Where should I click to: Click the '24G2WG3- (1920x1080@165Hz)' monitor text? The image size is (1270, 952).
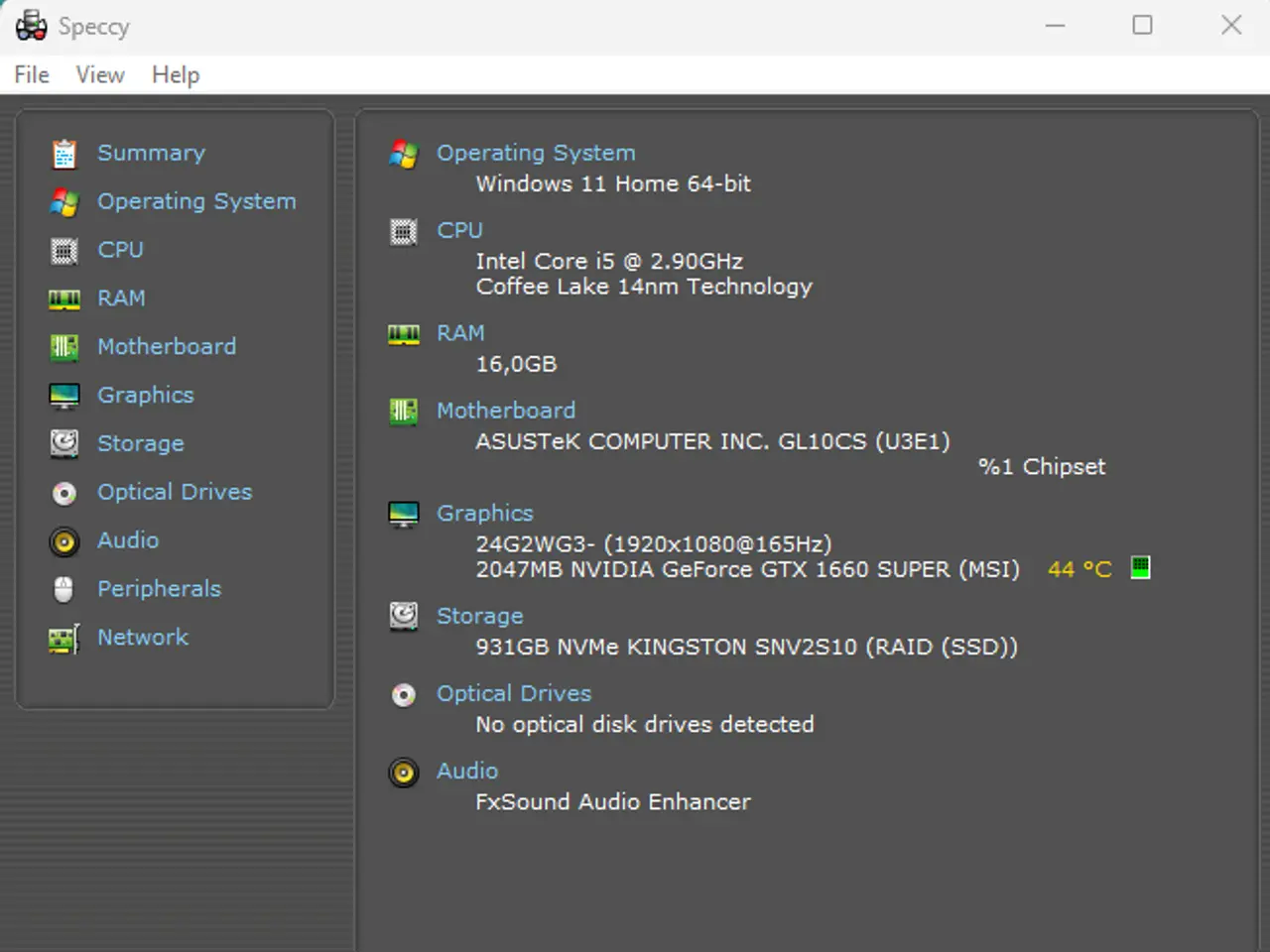point(654,544)
